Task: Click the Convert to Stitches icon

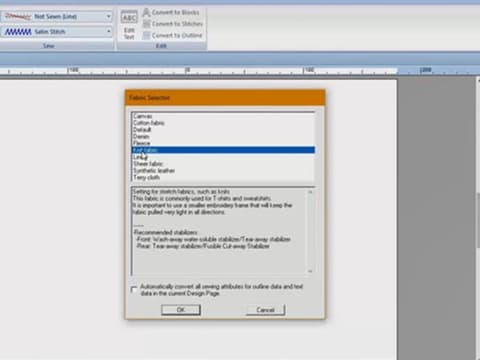Action: coord(146,24)
